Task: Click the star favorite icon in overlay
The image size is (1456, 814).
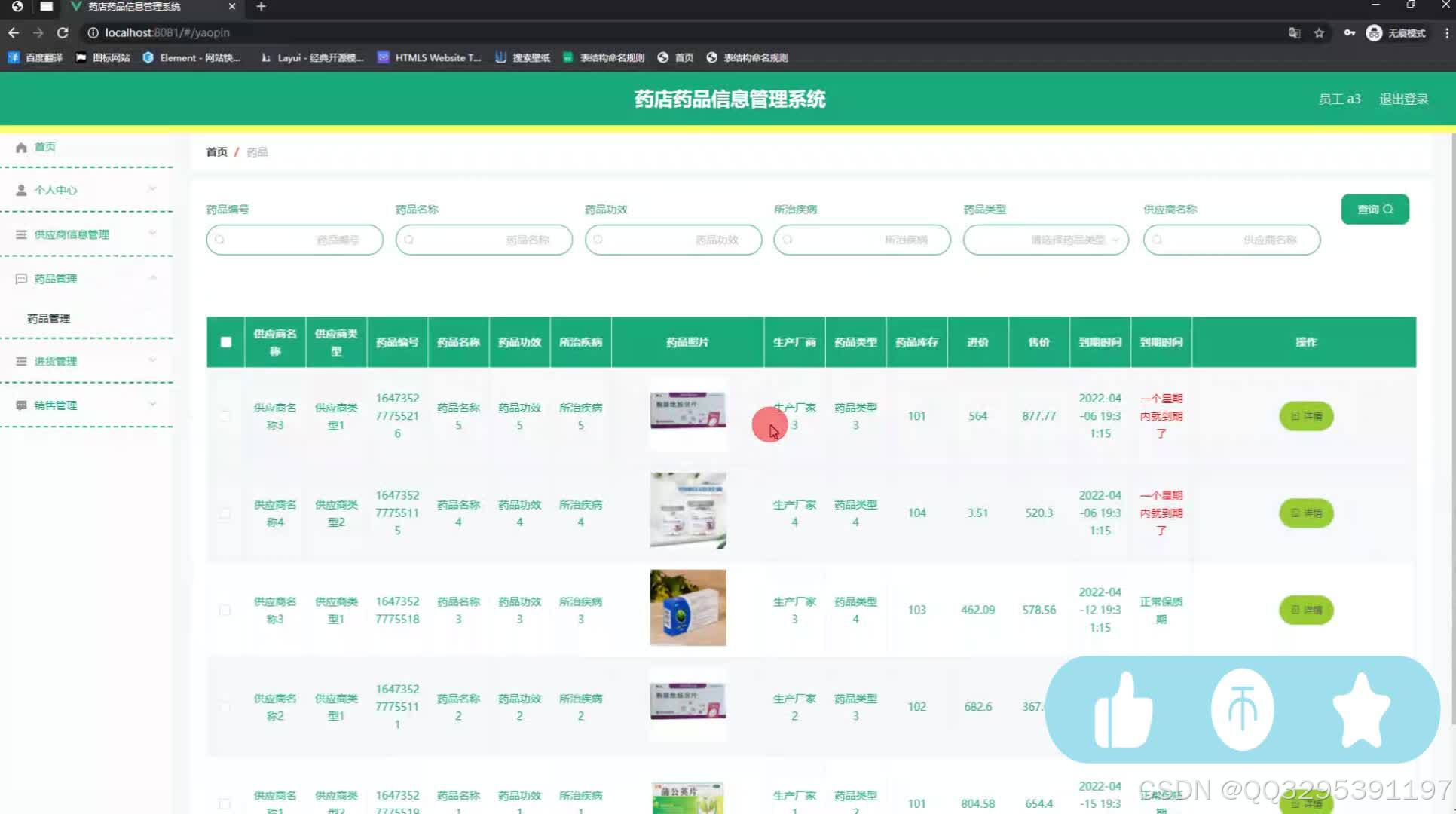Action: tap(1361, 710)
